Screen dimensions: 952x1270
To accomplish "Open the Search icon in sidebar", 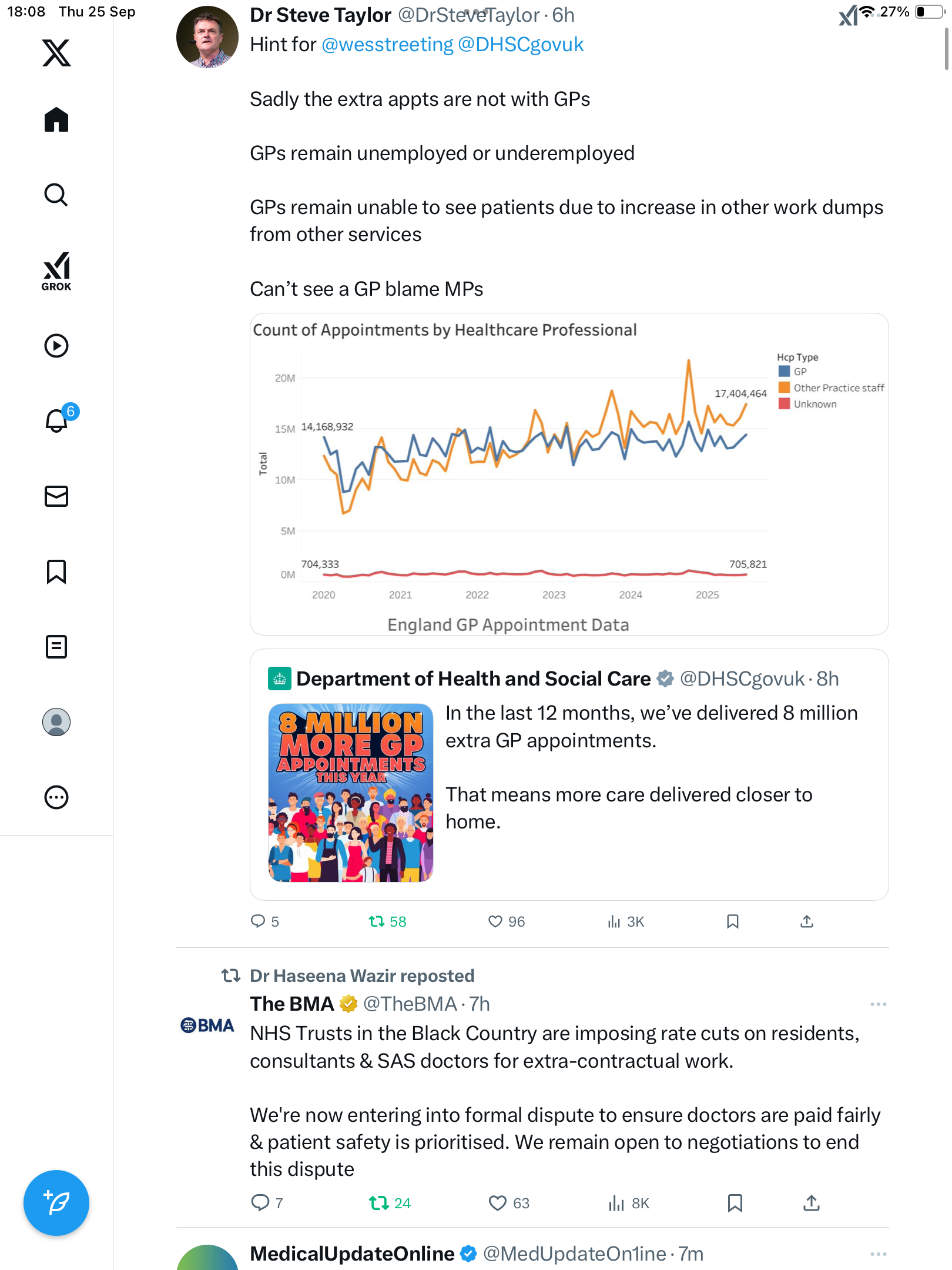I will (x=56, y=195).
